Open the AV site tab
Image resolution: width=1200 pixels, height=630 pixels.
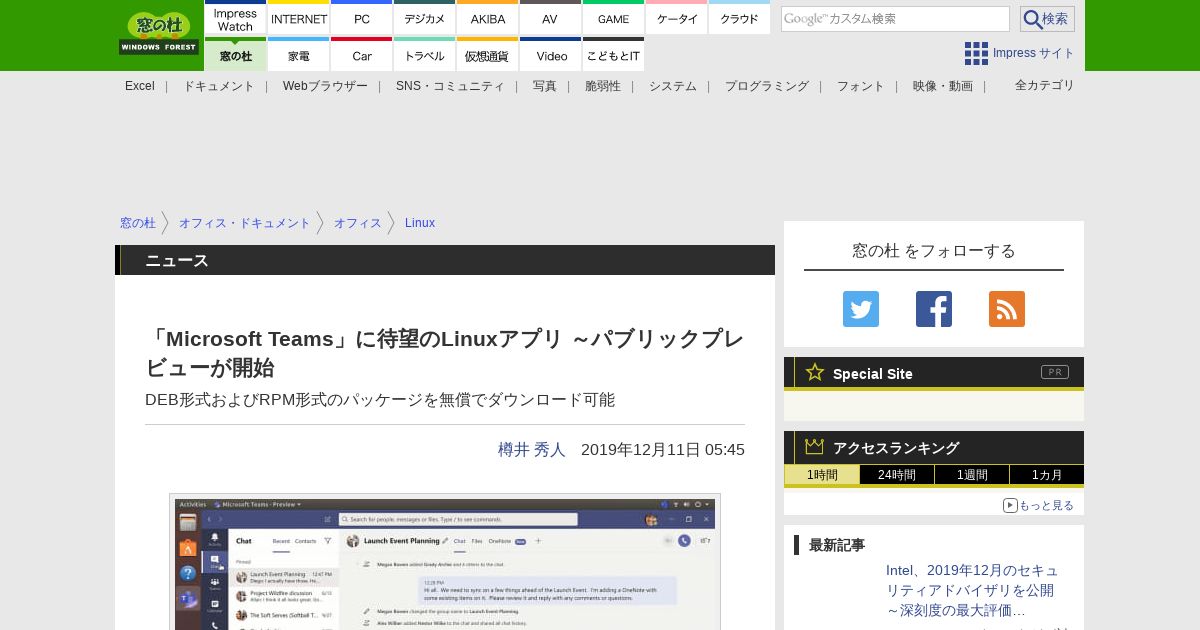pos(550,18)
